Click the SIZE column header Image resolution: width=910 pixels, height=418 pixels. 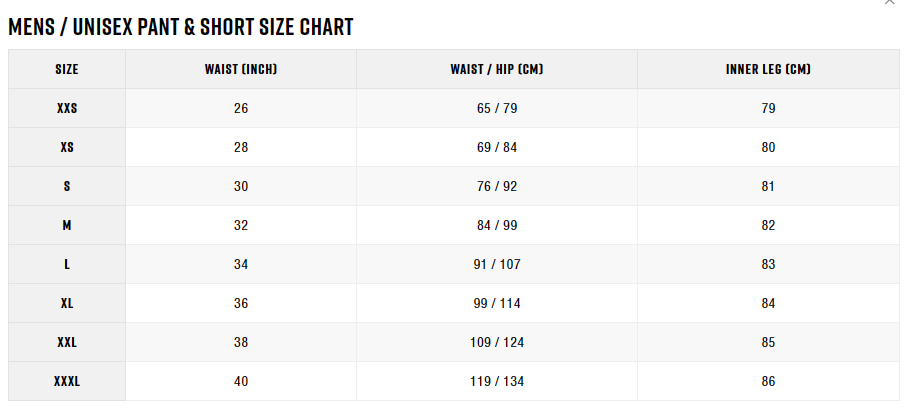67,69
